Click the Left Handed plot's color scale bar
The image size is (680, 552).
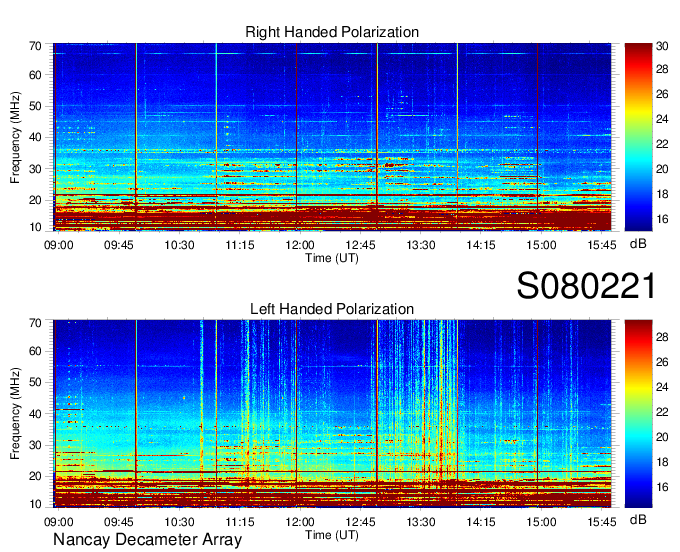(x=638, y=414)
